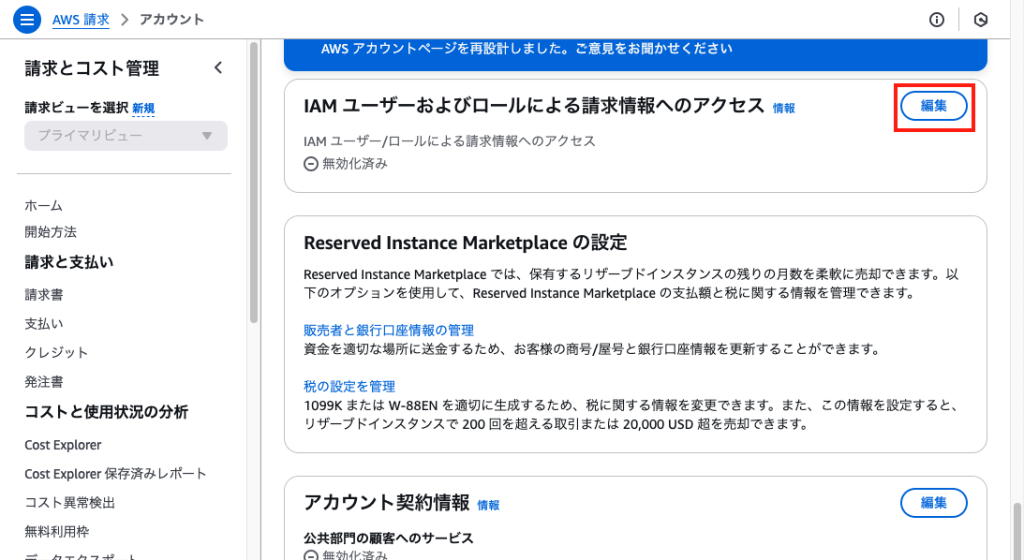Edit the アカウント契約情報 section
This screenshot has height=560, width=1024.
[934, 503]
